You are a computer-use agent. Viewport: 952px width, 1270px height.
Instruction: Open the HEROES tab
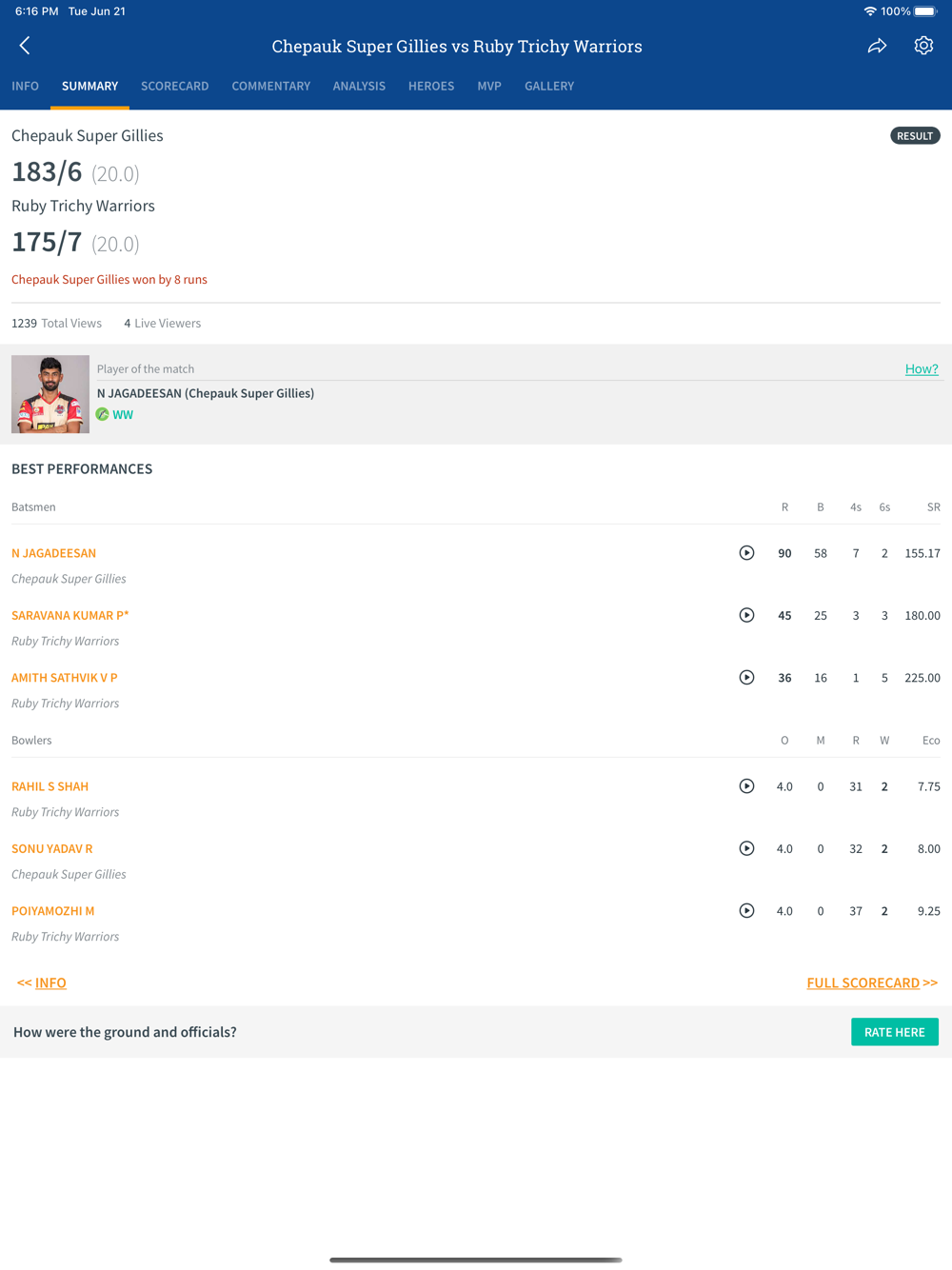431,86
